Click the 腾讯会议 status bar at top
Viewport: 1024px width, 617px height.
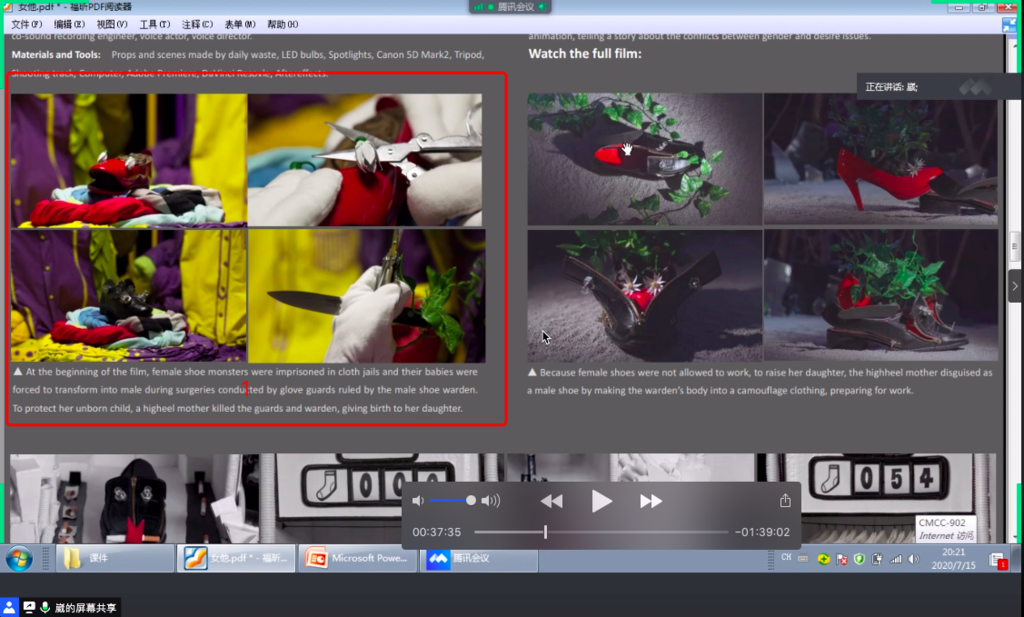pos(510,7)
